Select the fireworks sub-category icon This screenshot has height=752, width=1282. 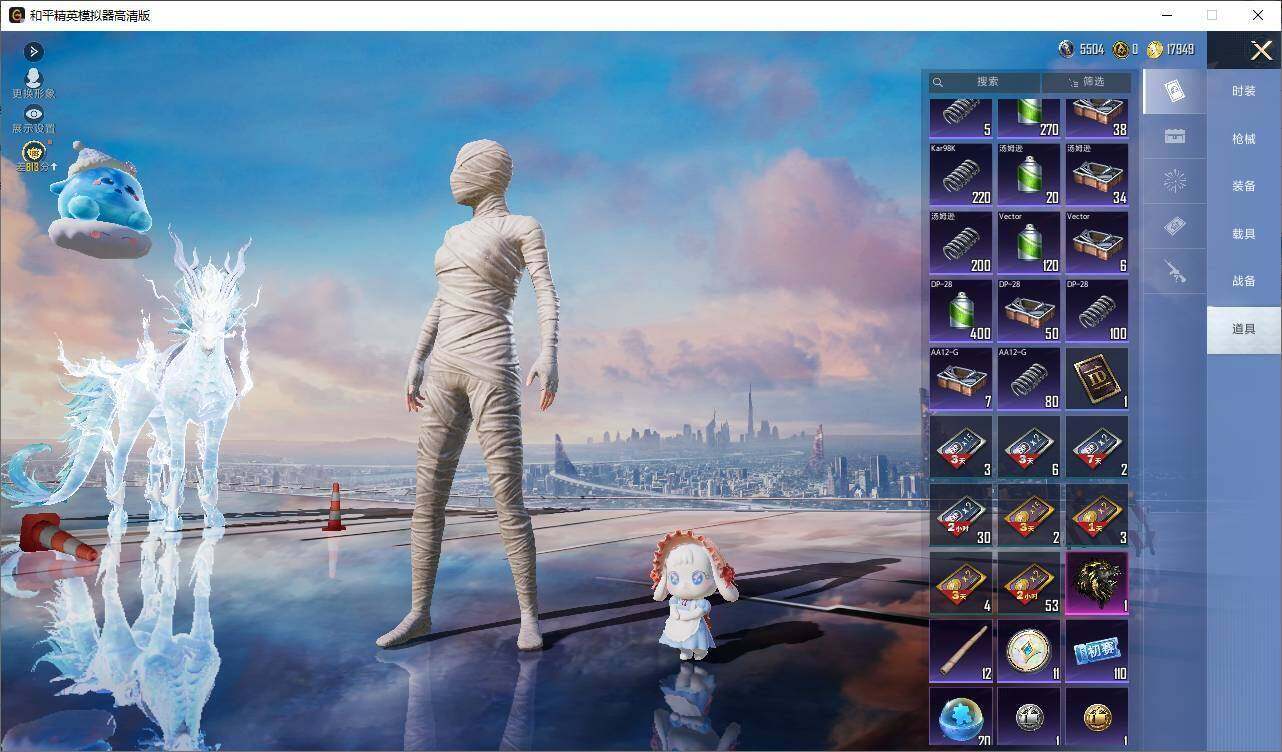1175,182
